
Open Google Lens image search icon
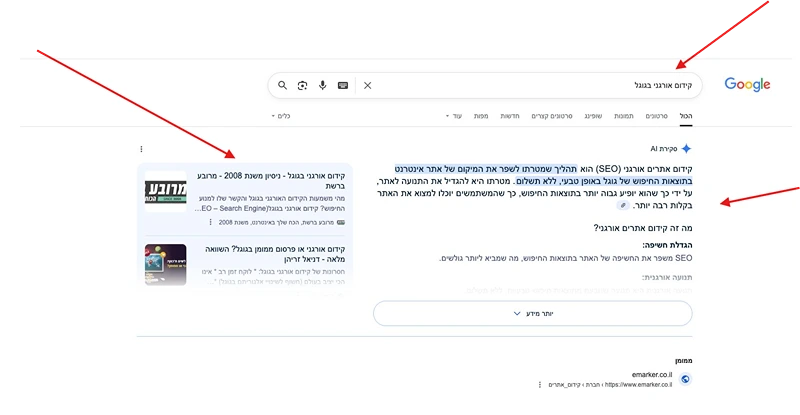coord(302,85)
